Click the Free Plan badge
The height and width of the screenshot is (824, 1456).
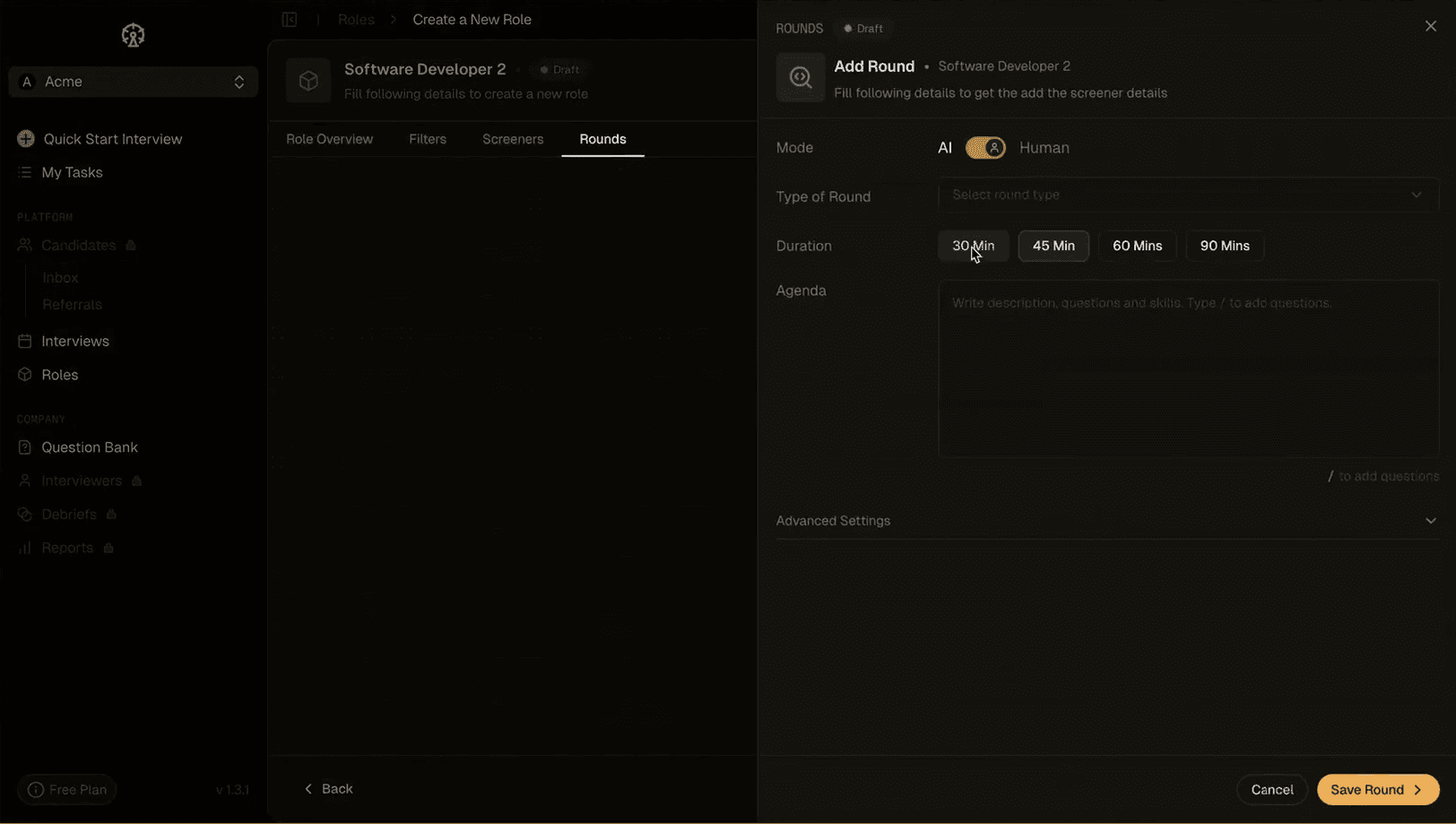pos(67,790)
